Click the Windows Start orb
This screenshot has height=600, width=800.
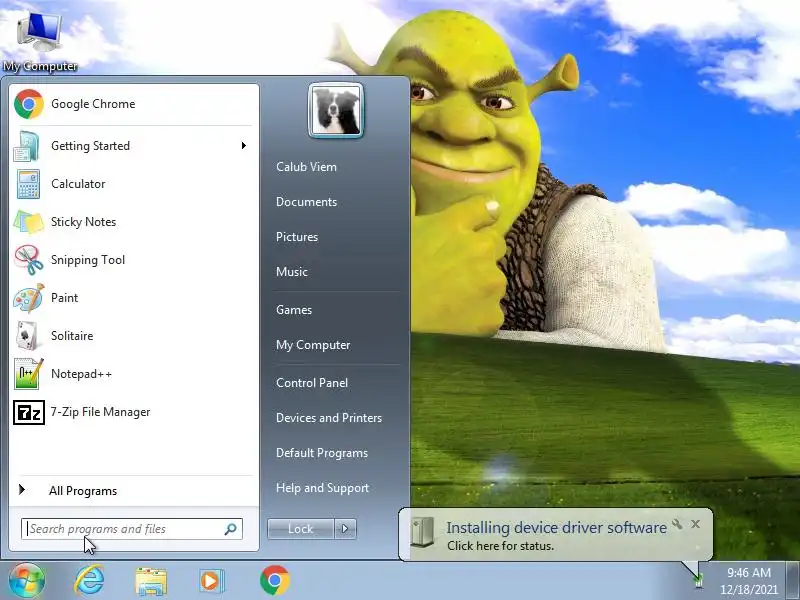[27, 581]
